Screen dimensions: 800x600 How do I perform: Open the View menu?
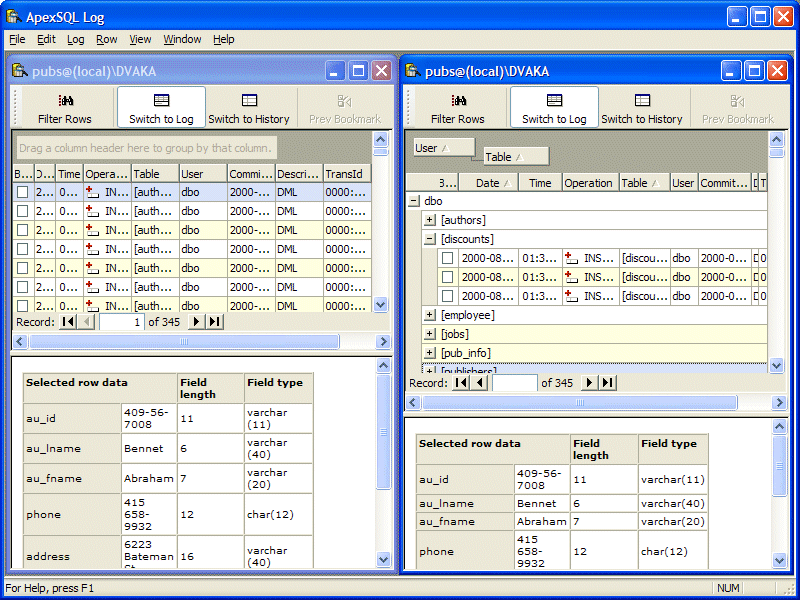click(140, 39)
